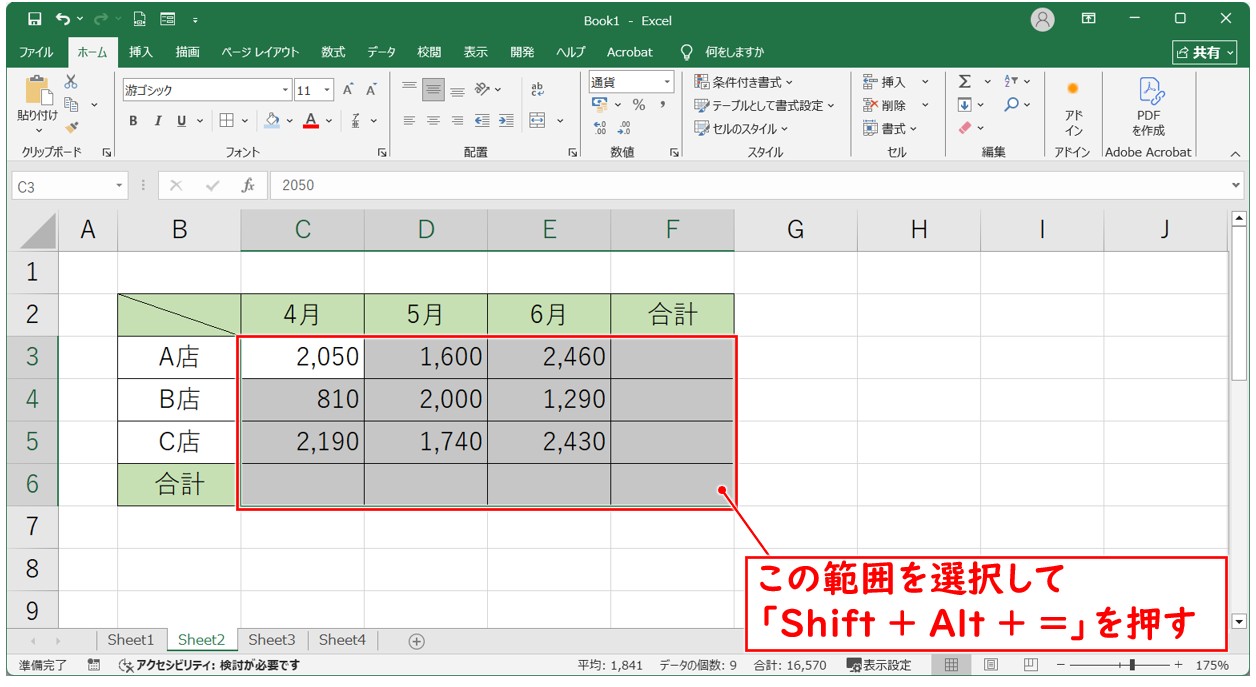The image size is (1256, 687).
Task: Click the percent style icon
Action: pos(638,105)
